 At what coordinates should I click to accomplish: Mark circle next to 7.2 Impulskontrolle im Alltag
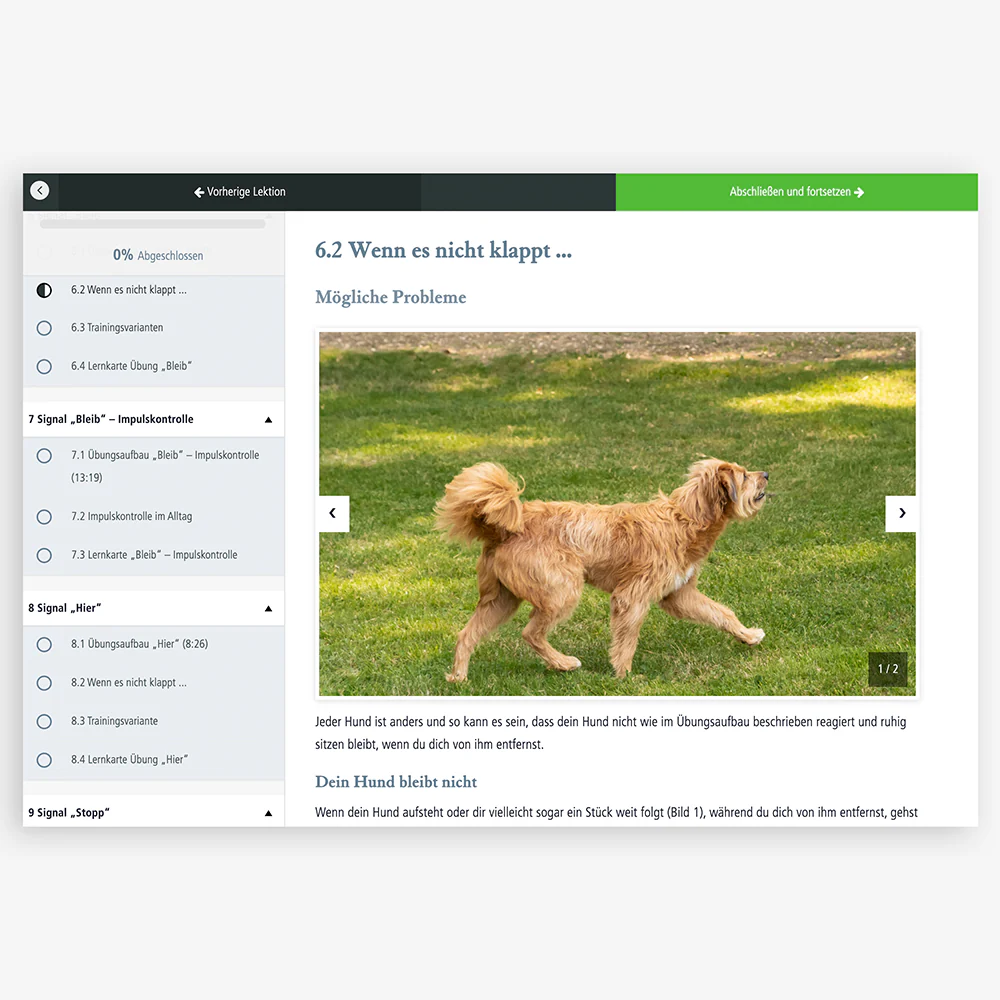pos(44,517)
